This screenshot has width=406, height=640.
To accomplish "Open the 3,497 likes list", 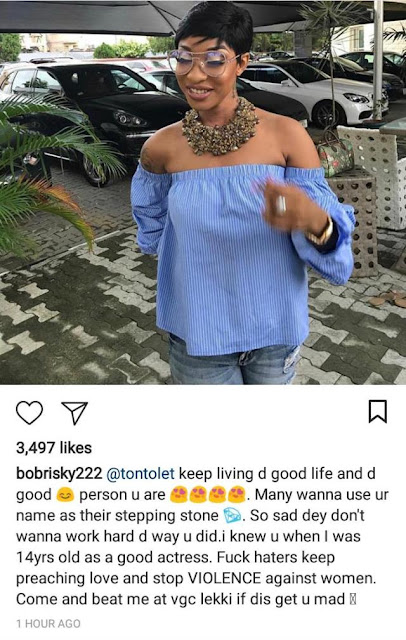I will pos(54,448).
